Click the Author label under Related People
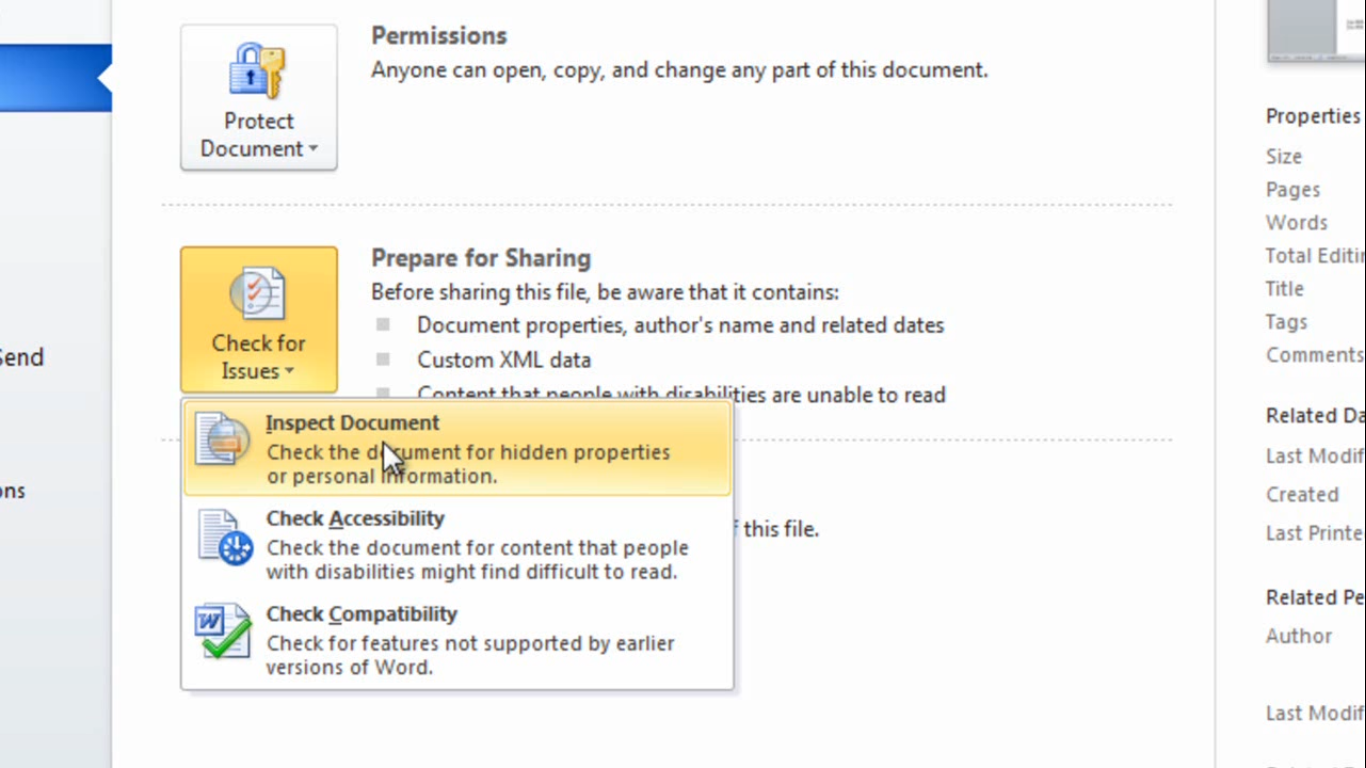The width and height of the screenshot is (1366, 768). pyautogui.click(x=1298, y=636)
